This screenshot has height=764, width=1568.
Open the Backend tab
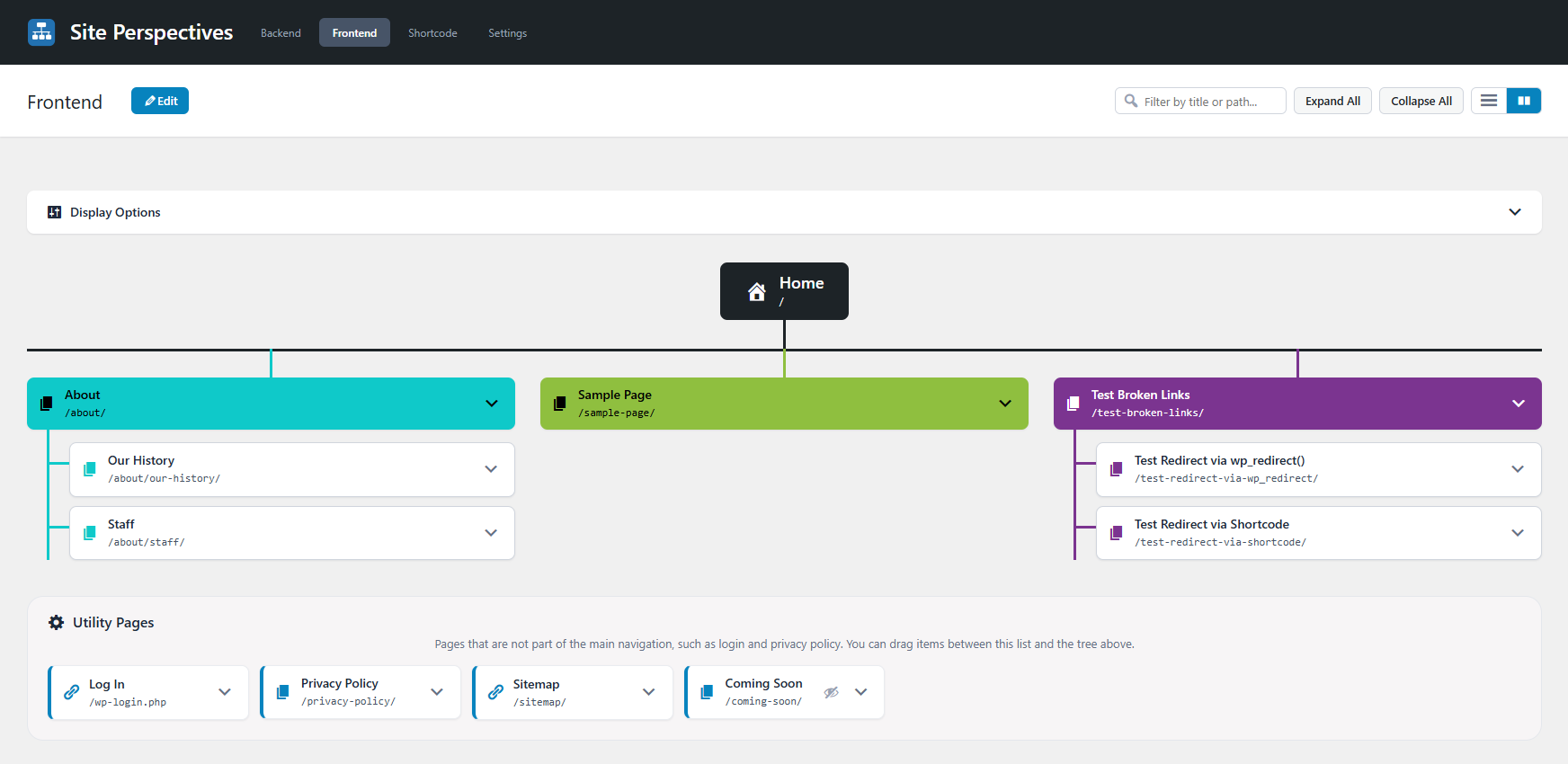(x=281, y=33)
